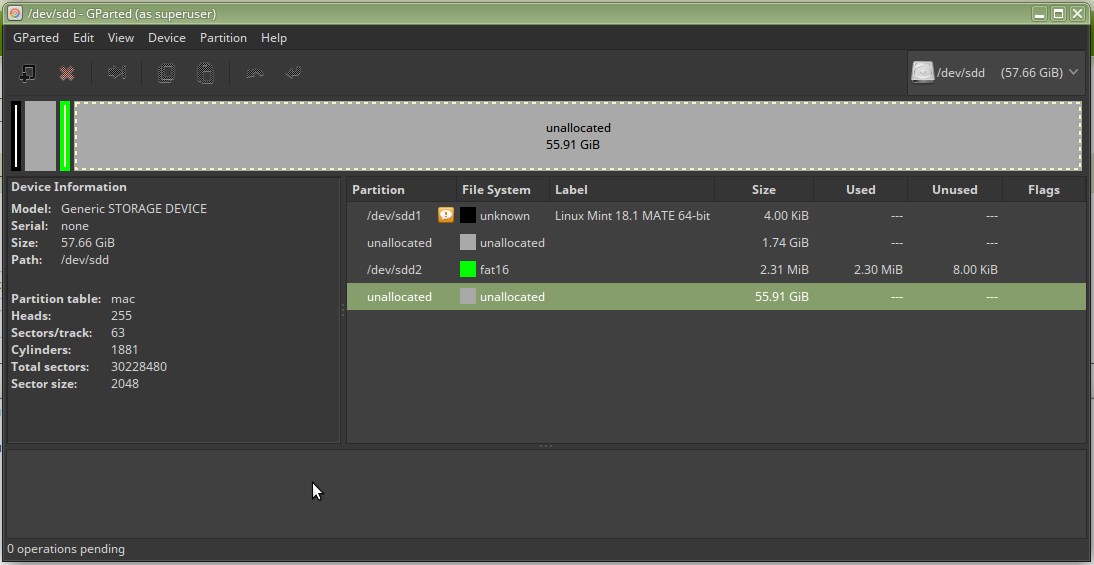Open the View menu
The image size is (1094, 565).
pos(121,38)
